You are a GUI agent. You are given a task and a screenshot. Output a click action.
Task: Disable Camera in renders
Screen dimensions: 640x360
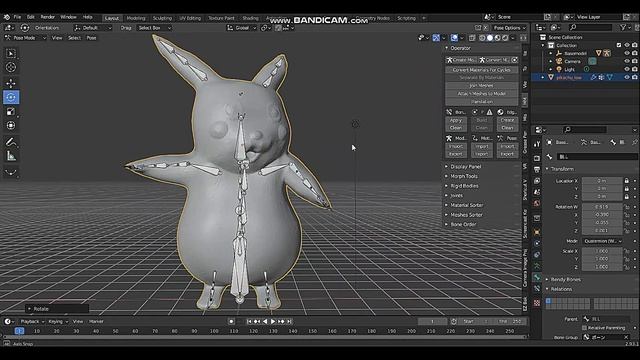[x=635, y=61]
